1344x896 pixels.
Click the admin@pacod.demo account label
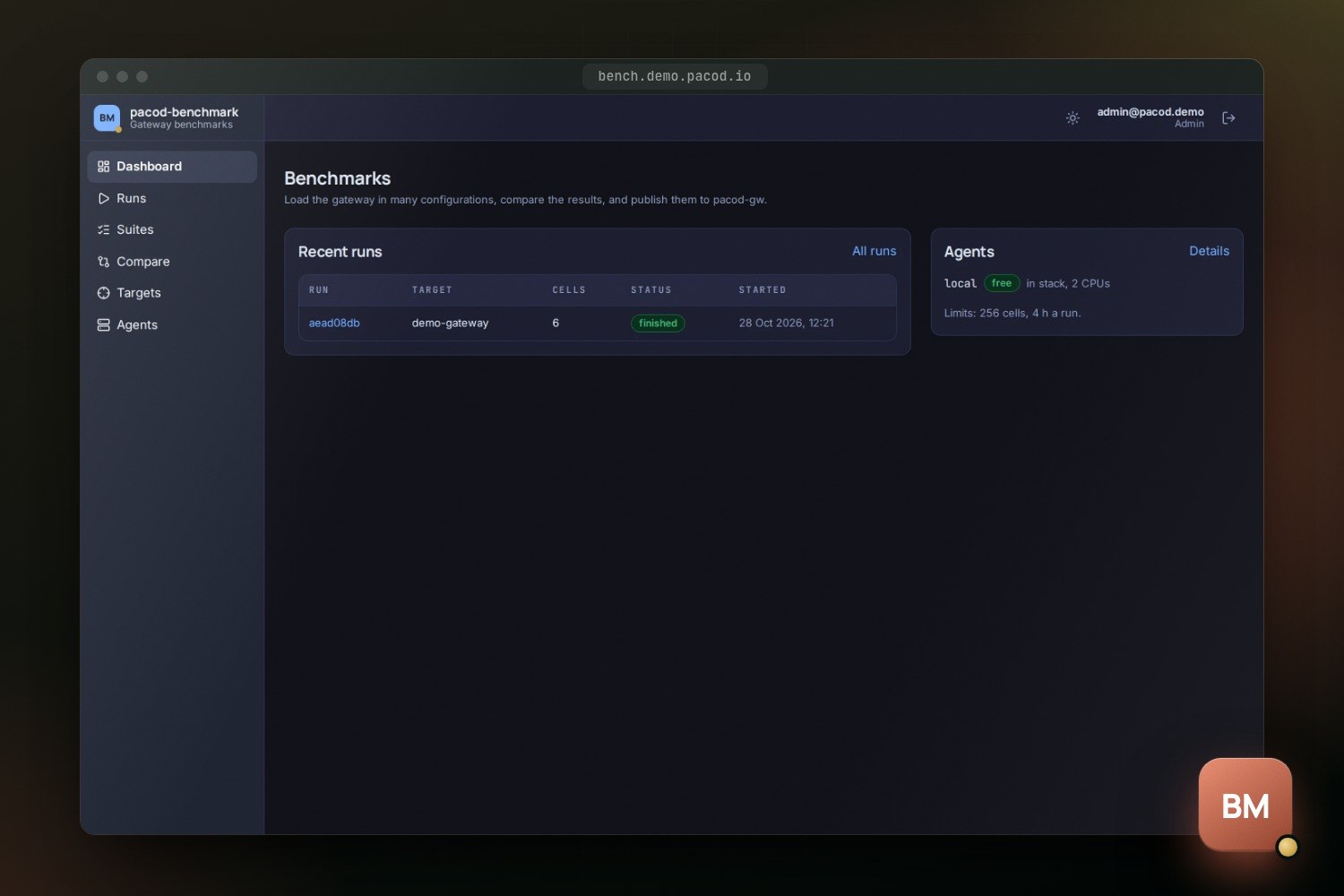(x=1150, y=112)
